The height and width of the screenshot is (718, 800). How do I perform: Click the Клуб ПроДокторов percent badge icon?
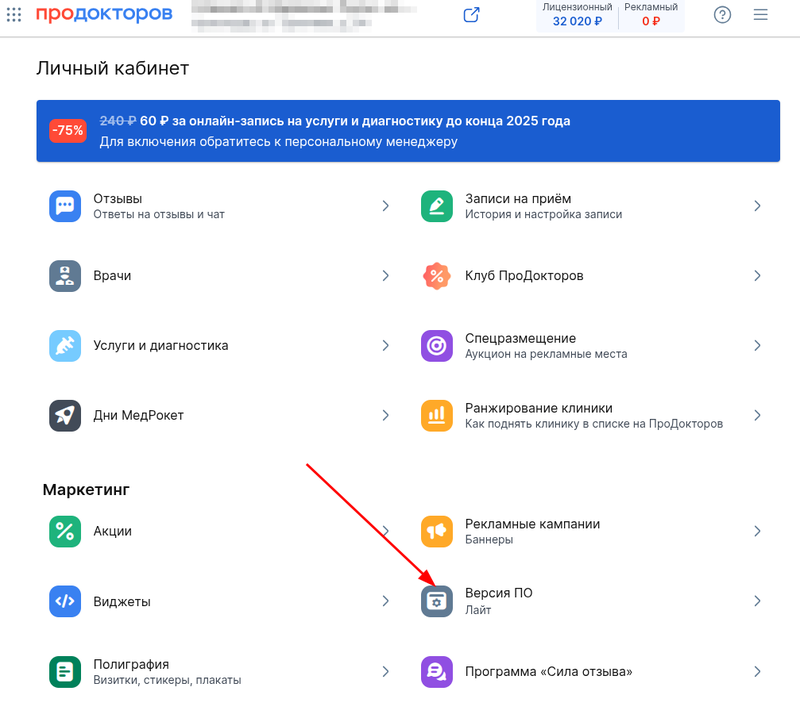(437, 276)
